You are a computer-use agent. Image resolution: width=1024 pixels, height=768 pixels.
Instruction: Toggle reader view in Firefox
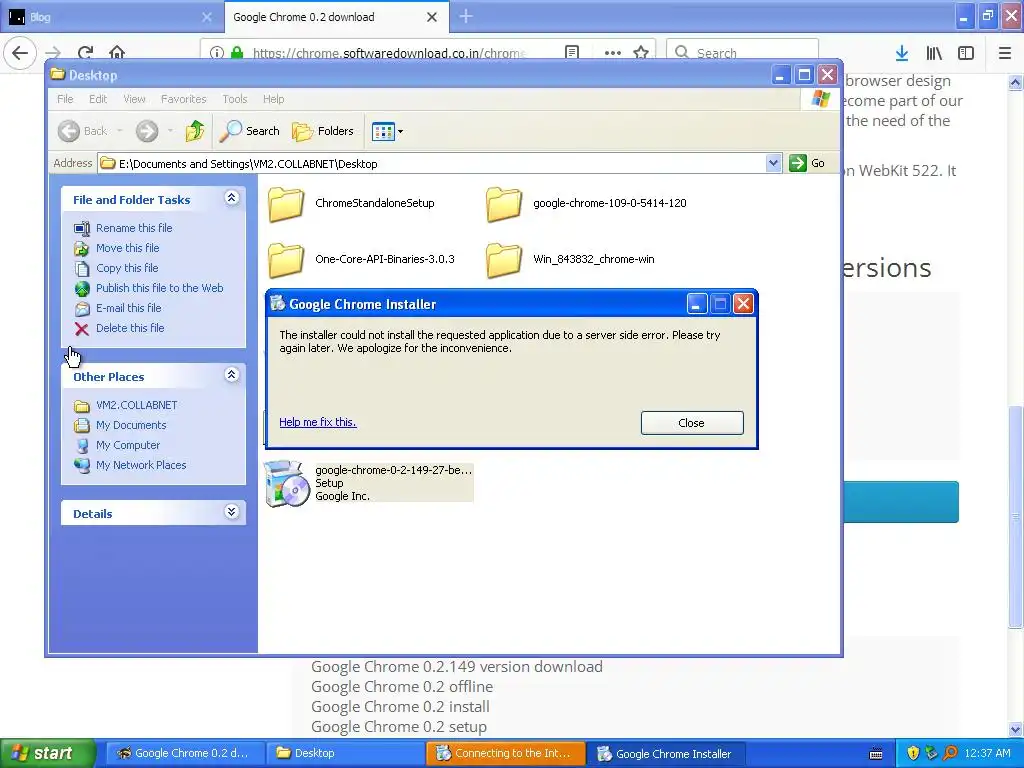point(572,52)
